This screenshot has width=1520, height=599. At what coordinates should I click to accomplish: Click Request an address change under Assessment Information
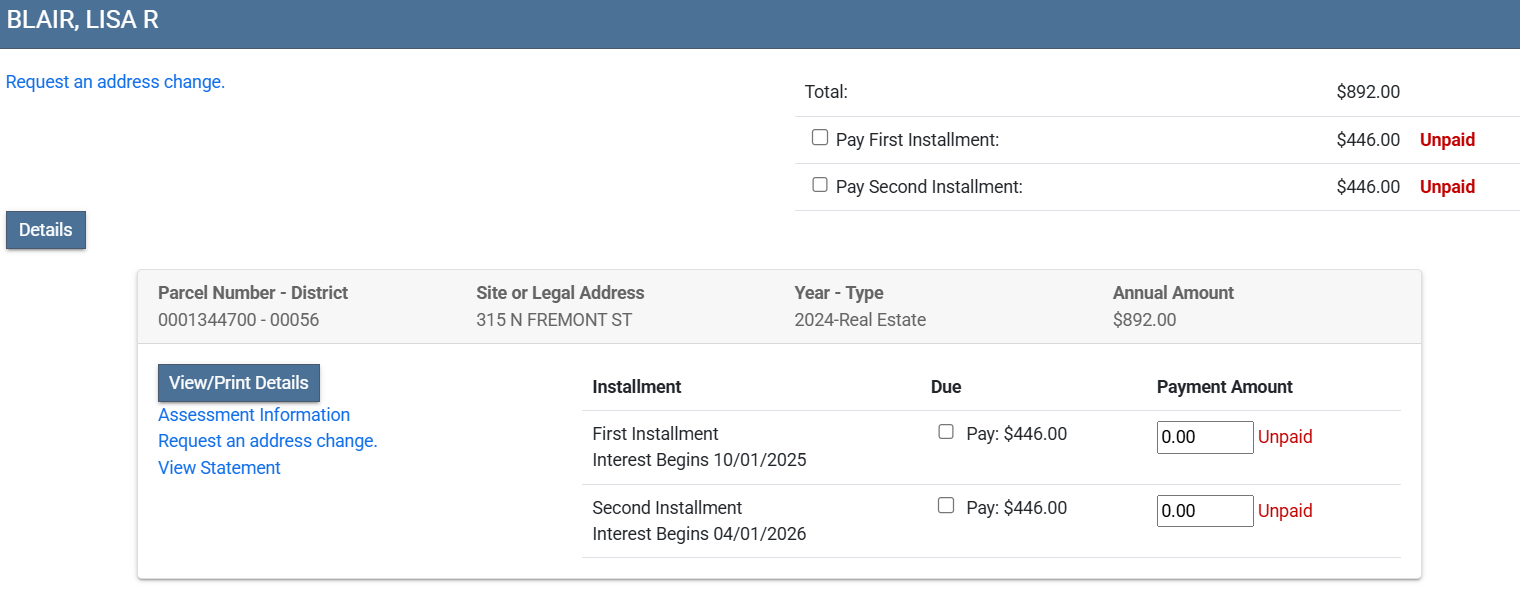click(x=268, y=441)
